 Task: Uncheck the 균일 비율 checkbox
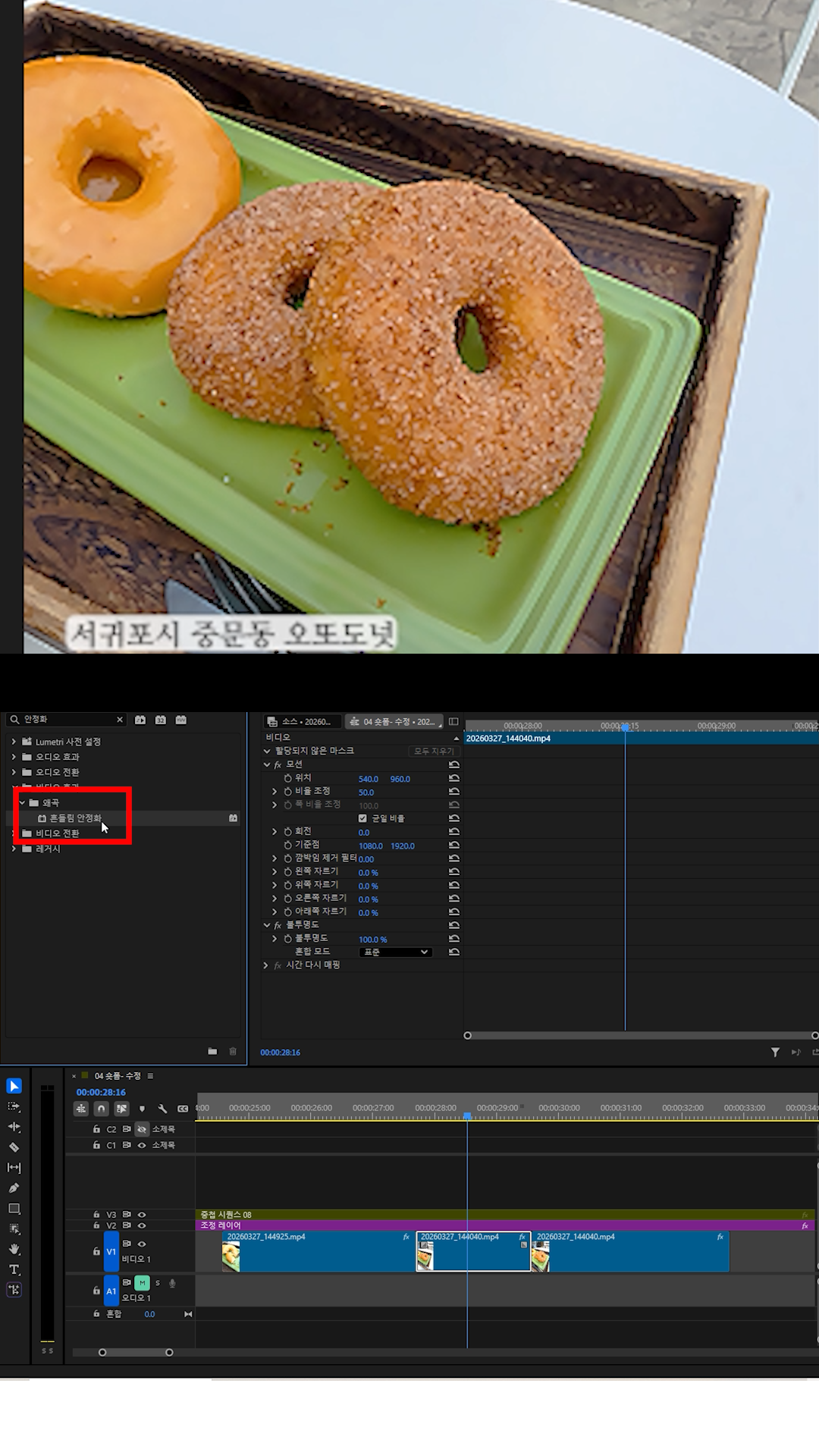362,818
